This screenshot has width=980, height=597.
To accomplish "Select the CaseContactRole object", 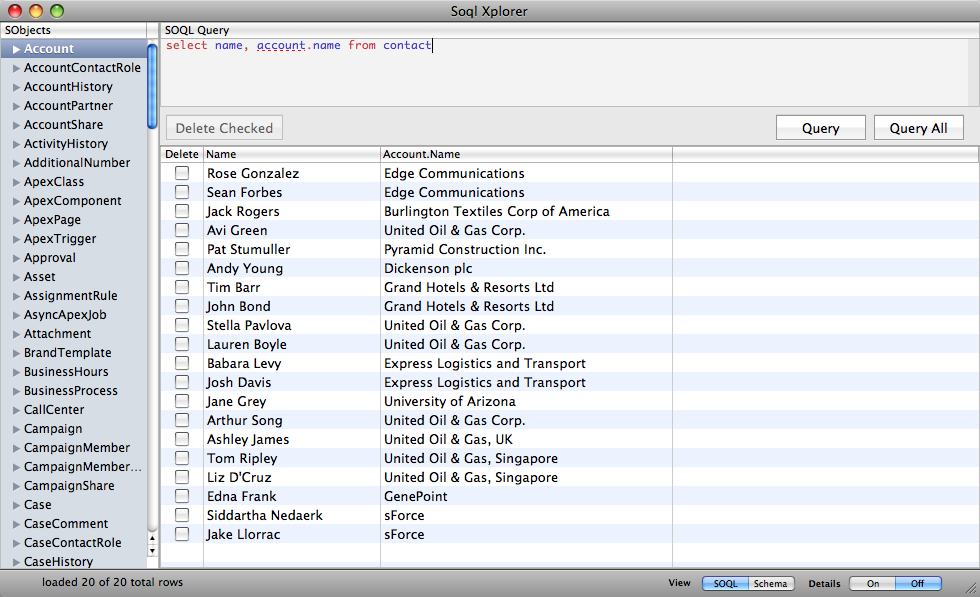I will 72,543.
